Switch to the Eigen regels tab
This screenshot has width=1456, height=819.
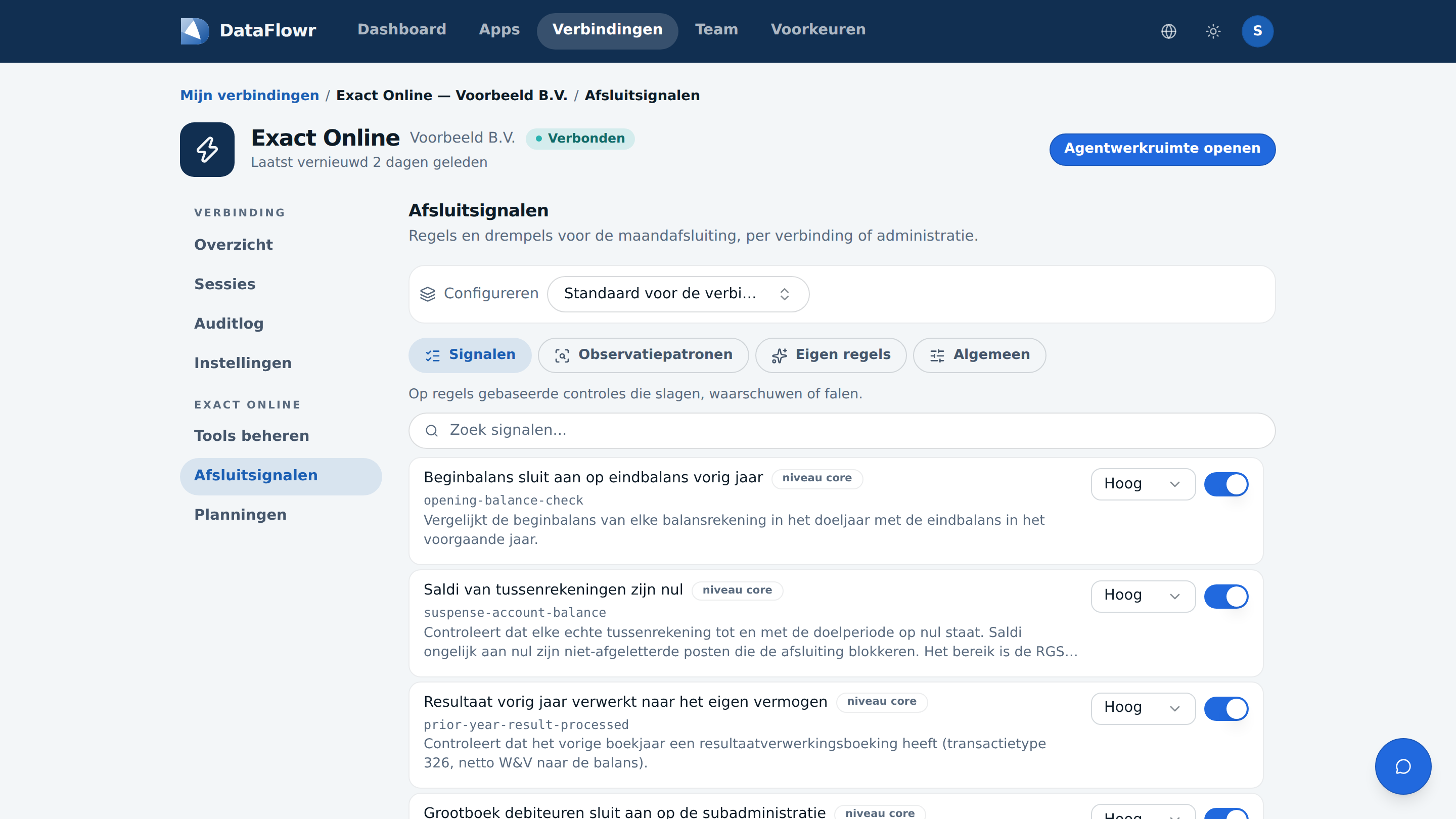(831, 355)
